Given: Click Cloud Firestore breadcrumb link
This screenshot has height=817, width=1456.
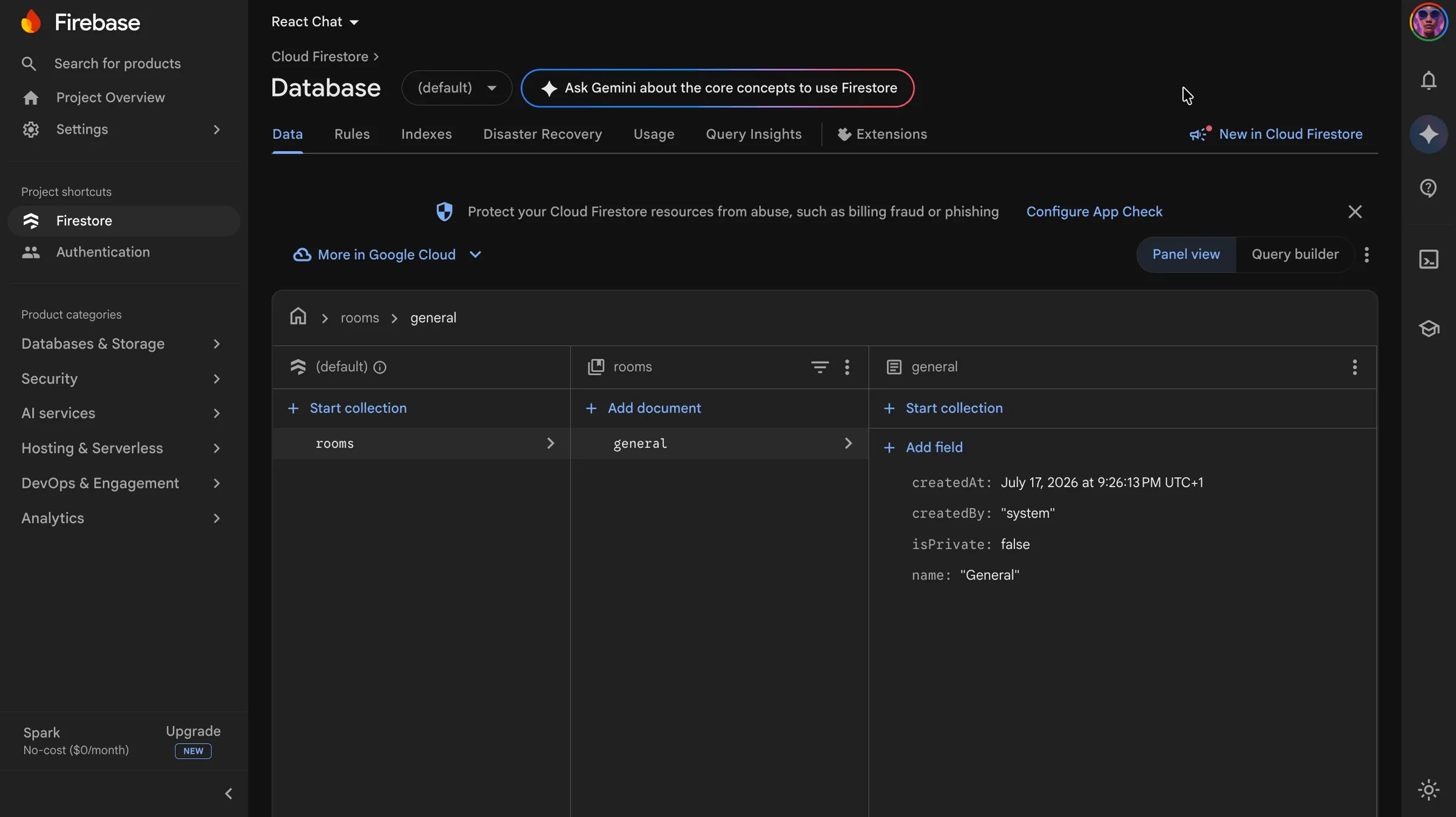Looking at the screenshot, I should point(320,56).
